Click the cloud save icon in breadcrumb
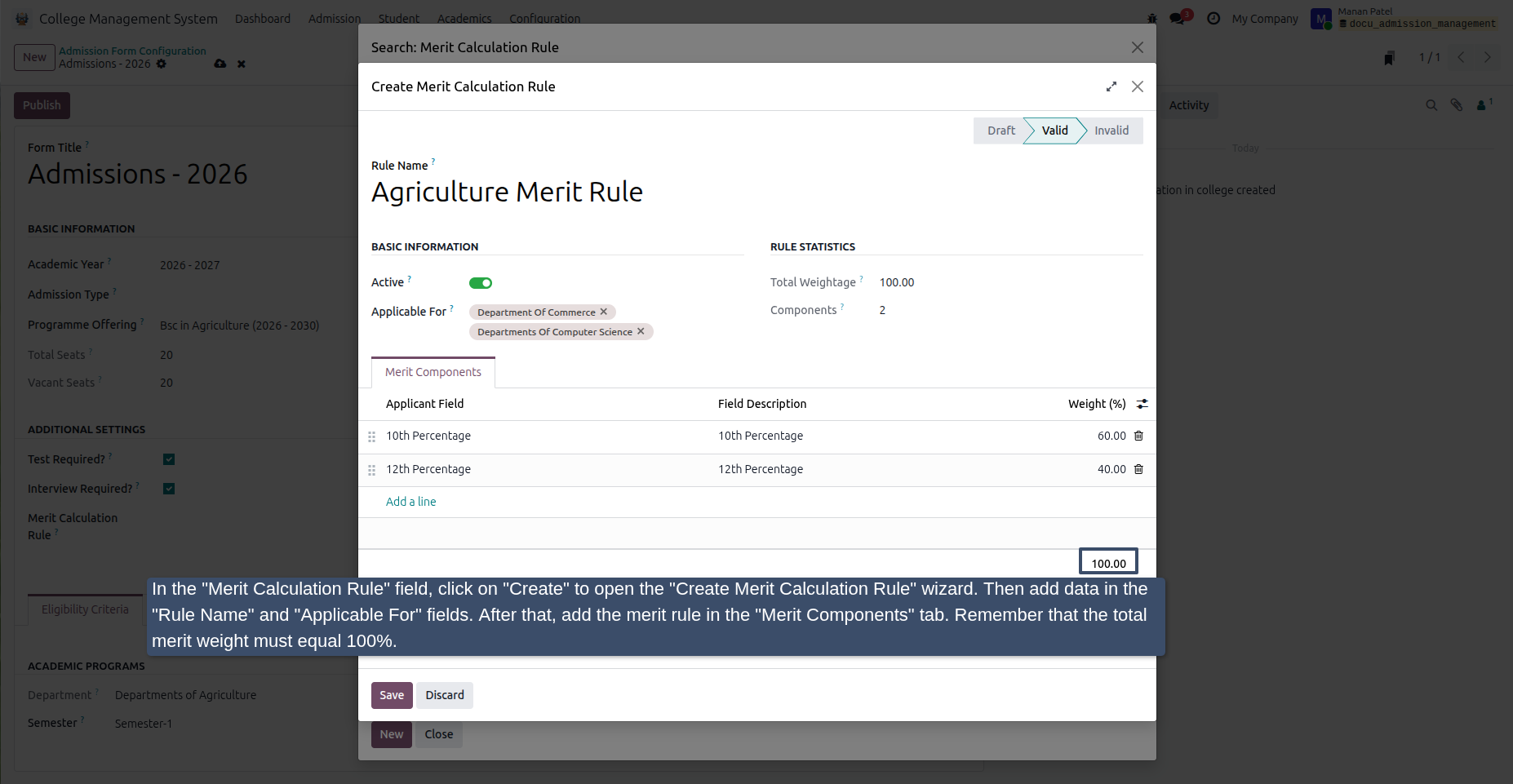This screenshot has width=1513, height=784. 220,64
